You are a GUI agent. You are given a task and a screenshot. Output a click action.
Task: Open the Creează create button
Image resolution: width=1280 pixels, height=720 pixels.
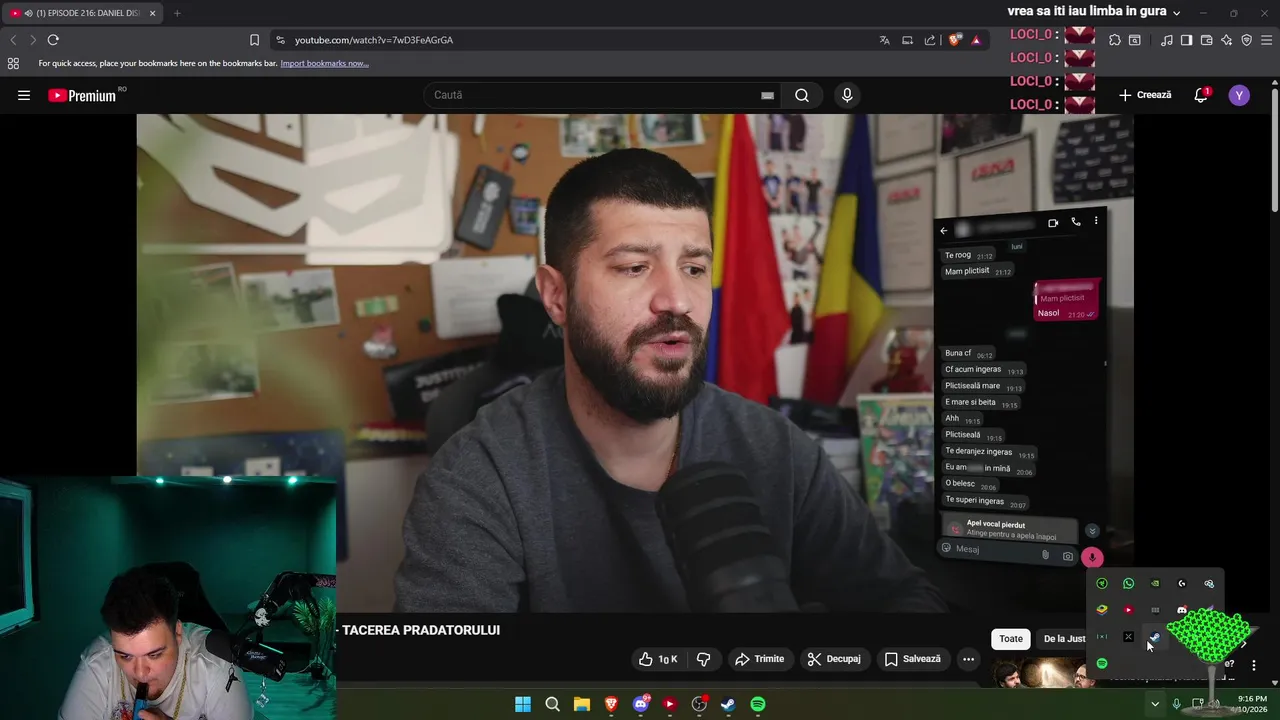click(1145, 95)
